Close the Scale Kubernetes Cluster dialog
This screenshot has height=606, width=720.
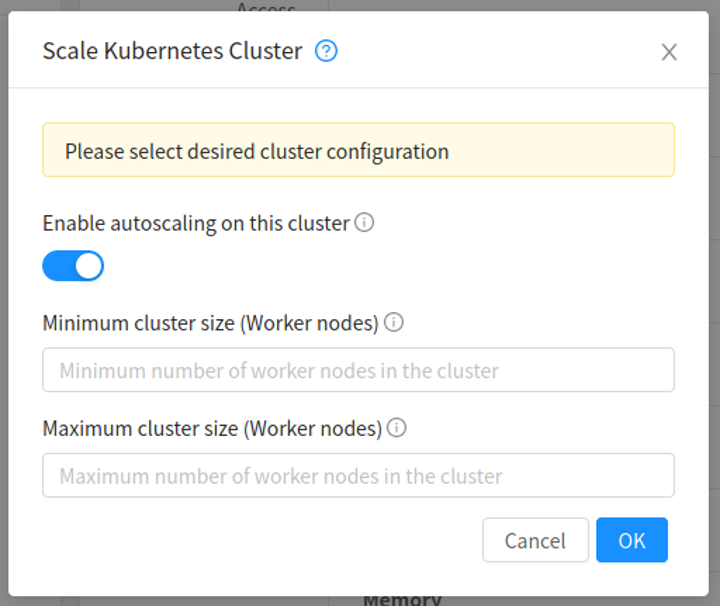point(669,52)
